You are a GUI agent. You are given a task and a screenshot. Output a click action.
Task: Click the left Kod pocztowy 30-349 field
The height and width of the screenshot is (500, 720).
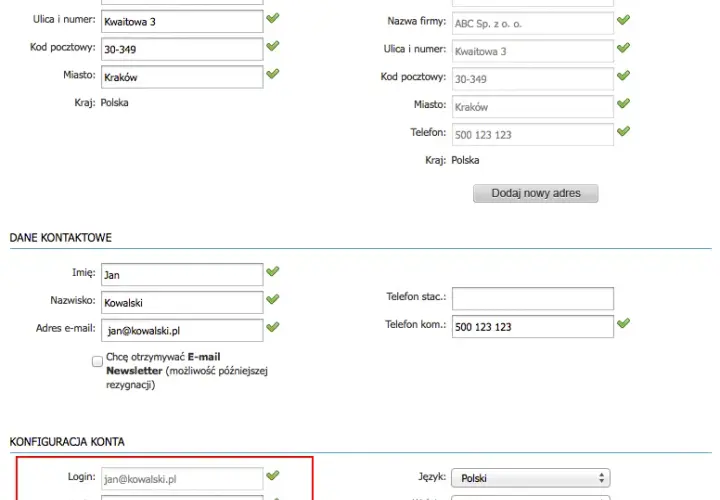click(182, 49)
